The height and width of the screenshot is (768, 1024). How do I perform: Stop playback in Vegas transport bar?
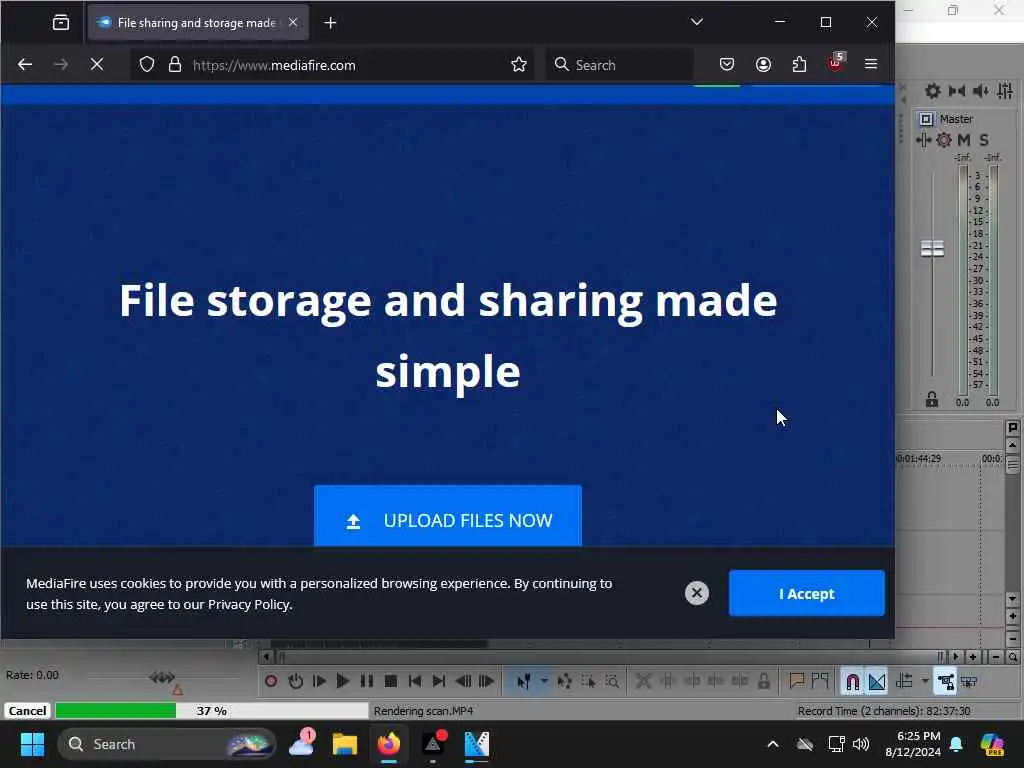click(x=391, y=681)
